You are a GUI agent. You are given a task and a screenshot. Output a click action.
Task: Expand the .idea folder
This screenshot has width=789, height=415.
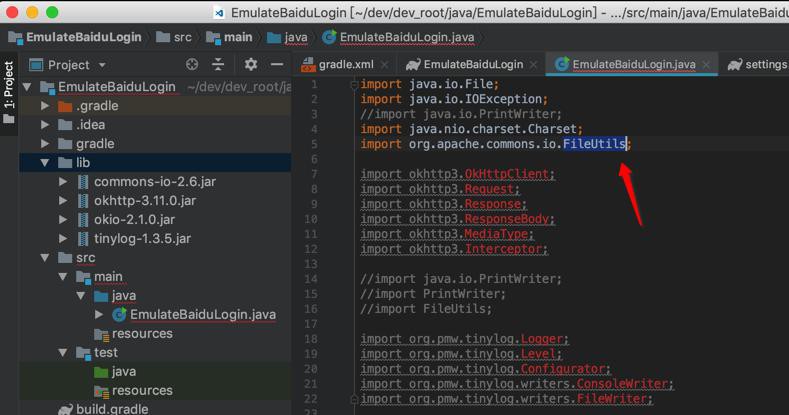pos(45,125)
